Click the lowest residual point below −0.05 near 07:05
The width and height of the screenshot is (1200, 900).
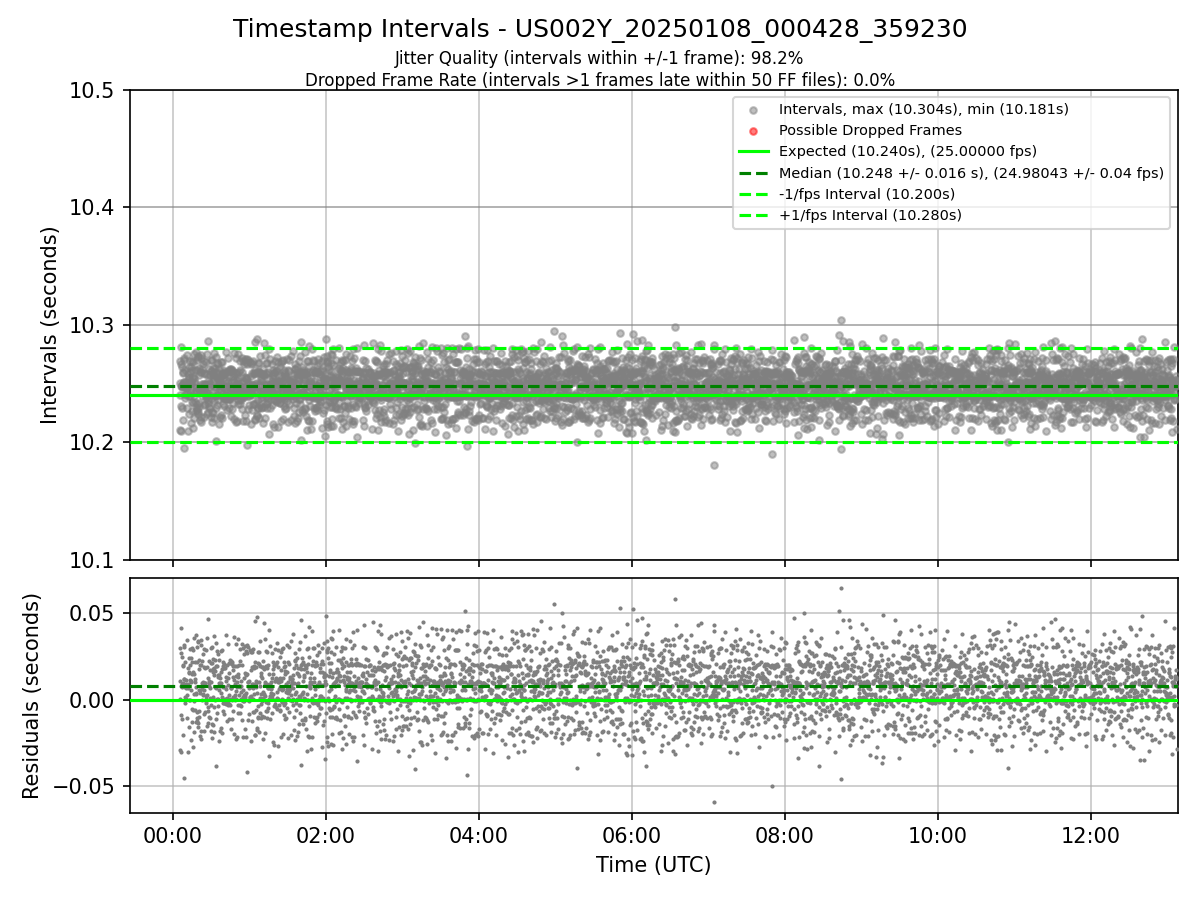tap(714, 802)
